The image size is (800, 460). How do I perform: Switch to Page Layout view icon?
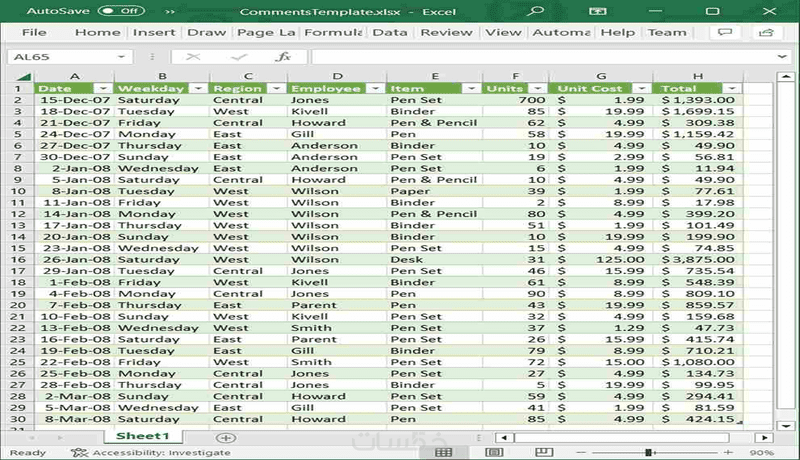[x=494, y=452]
